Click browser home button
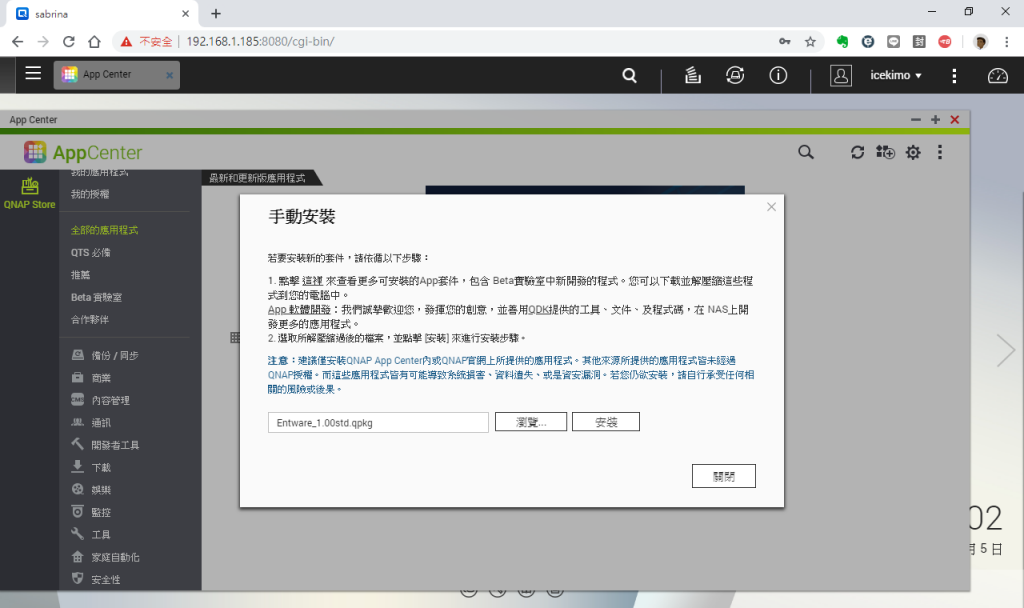1024x608 pixels. pyautogui.click(x=95, y=42)
